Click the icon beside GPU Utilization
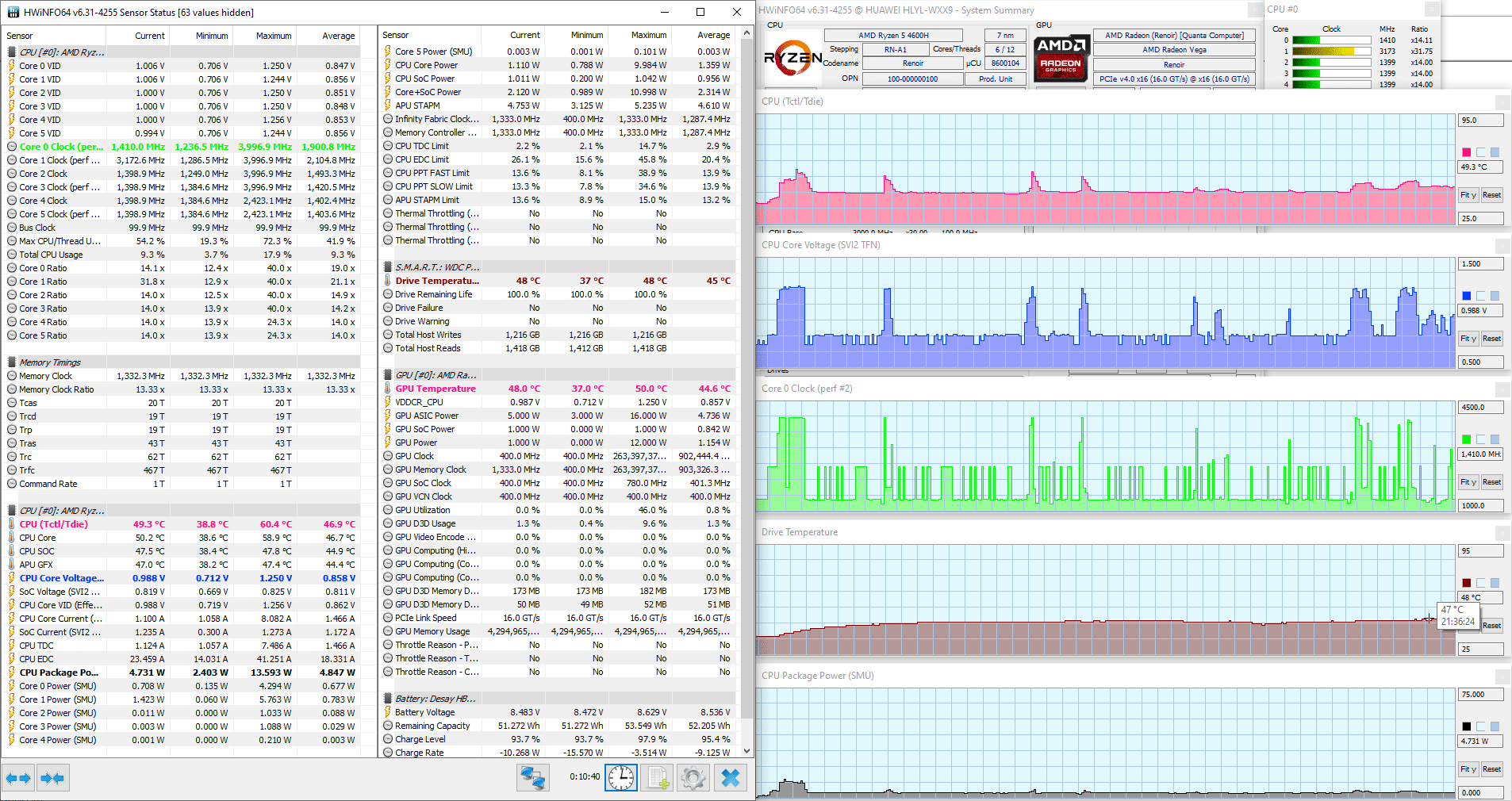The height and width of the screenshot is (801, 1512). click(x=388, y=510)
